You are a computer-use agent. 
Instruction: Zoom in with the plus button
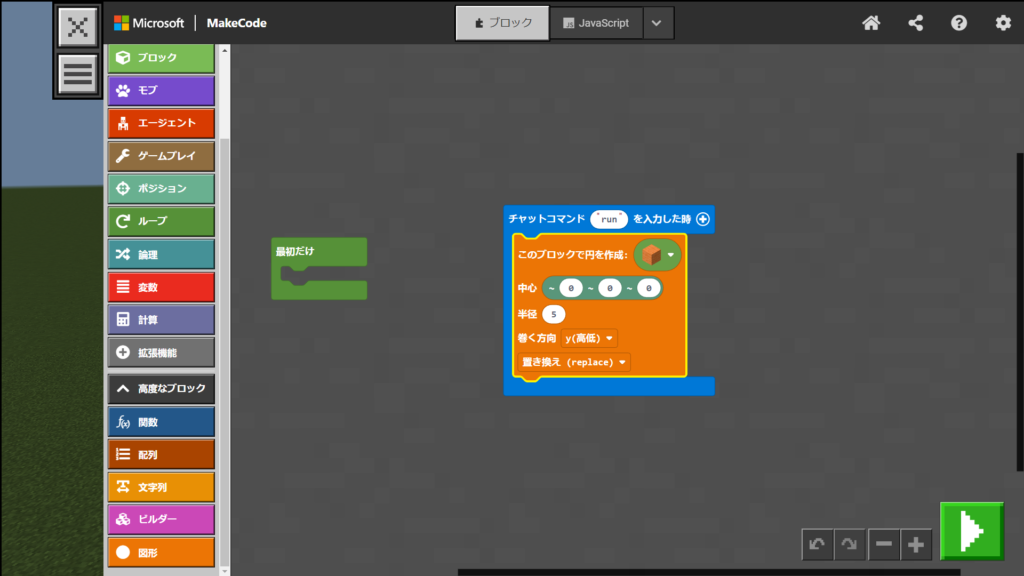coord(916,544)
